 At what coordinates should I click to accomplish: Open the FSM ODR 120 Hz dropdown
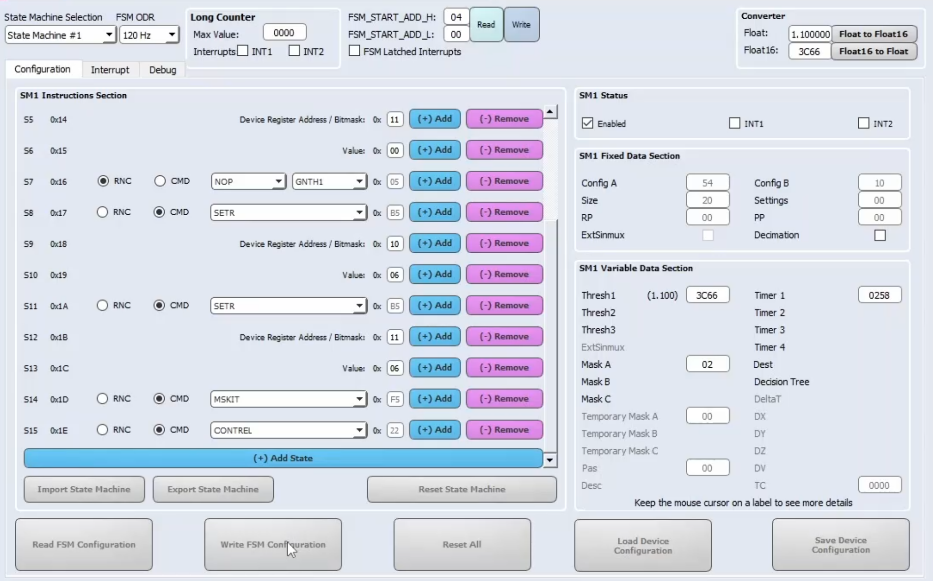[149, 35]
